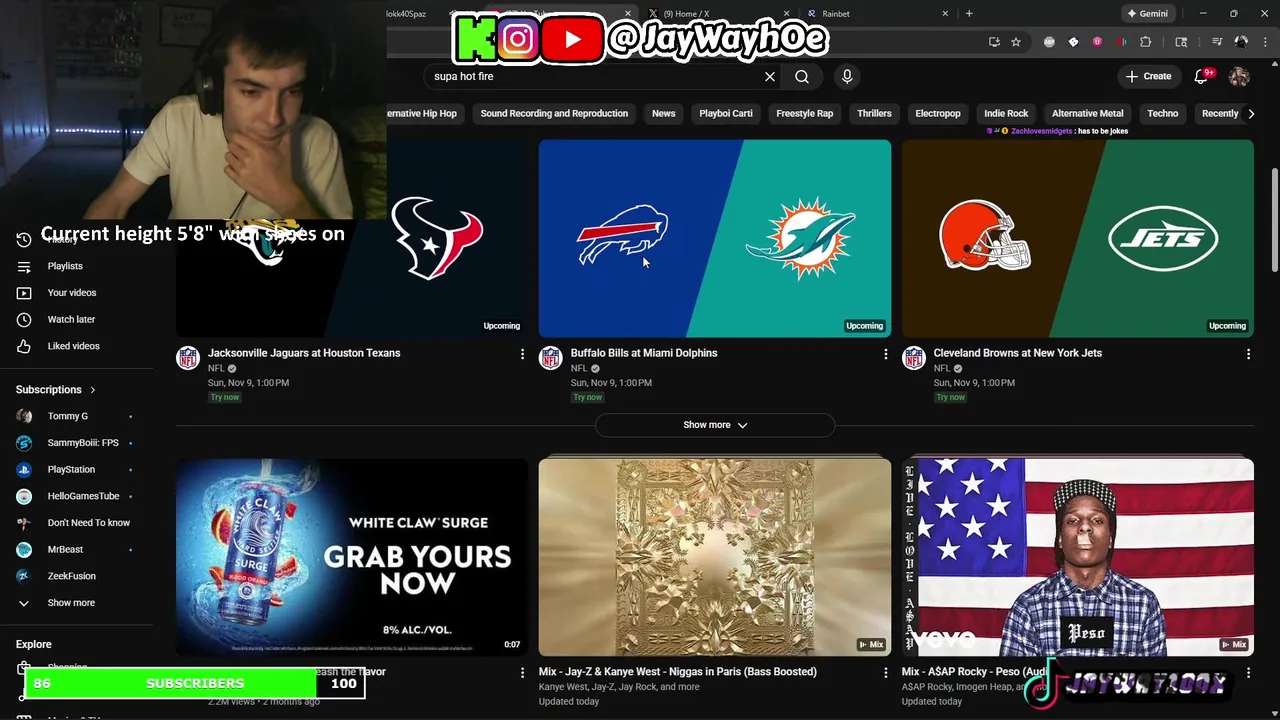Click Try now under Jaguars at Texans
This screenshot has height=720, width=1280.
coord(225,397)
